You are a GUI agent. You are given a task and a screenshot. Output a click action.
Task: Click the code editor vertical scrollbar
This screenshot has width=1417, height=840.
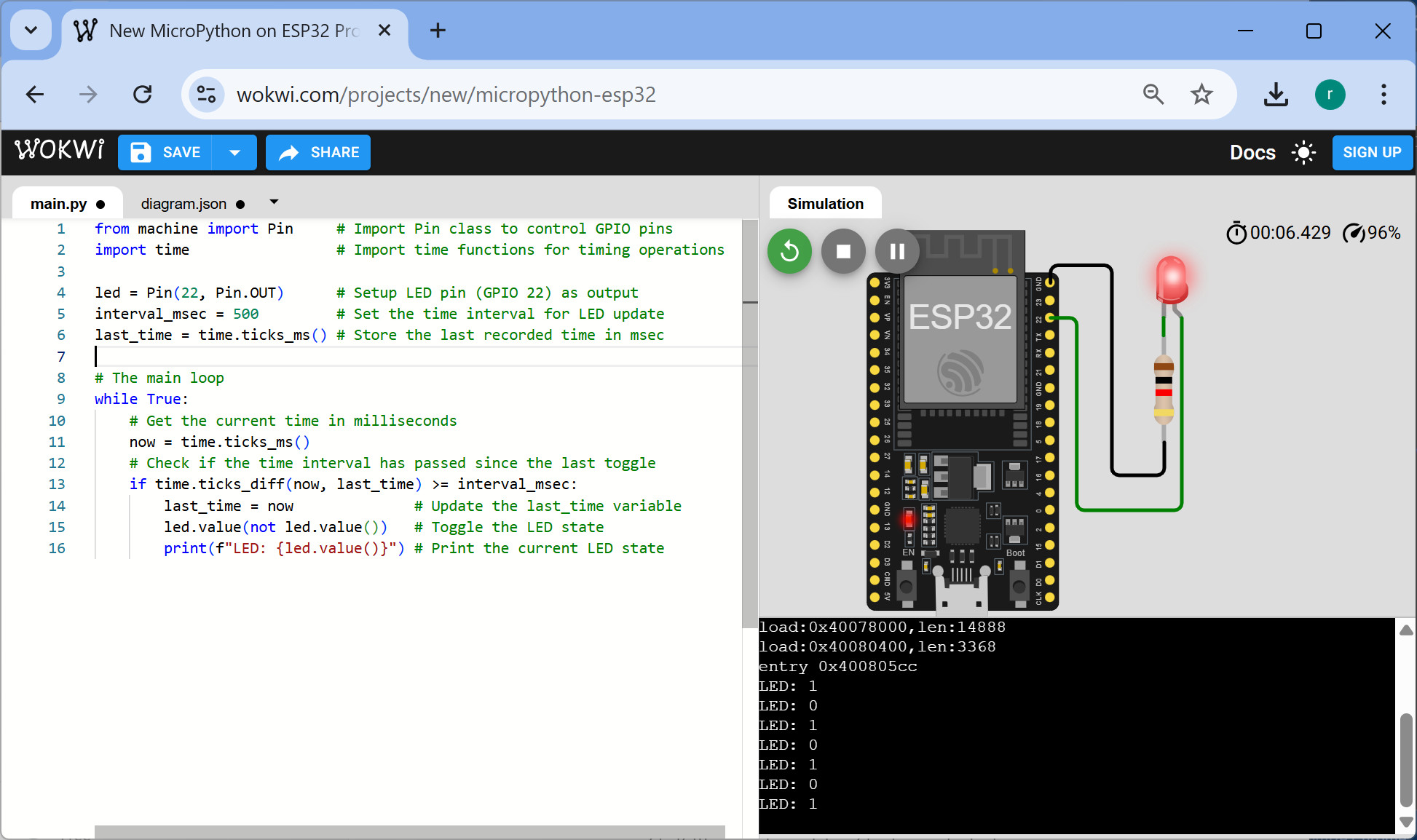pos(749,422)
